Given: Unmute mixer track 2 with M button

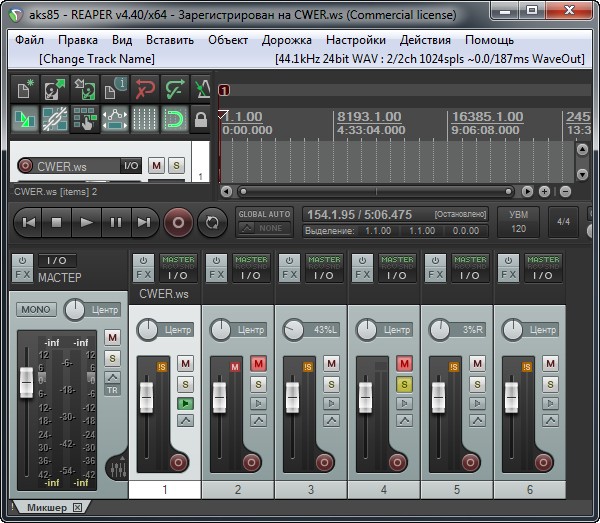Looking at the screenshot, I should click(x=258, y=364).
